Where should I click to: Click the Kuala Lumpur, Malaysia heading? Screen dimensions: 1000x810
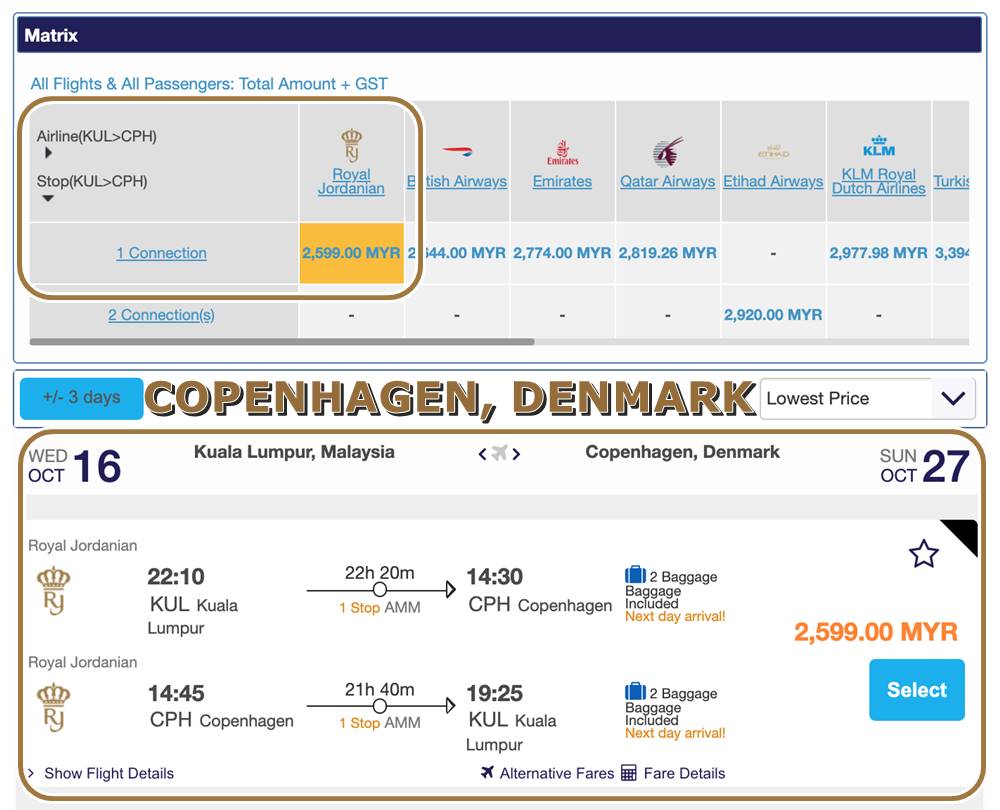pyautogui.click(x=294, y=452)
